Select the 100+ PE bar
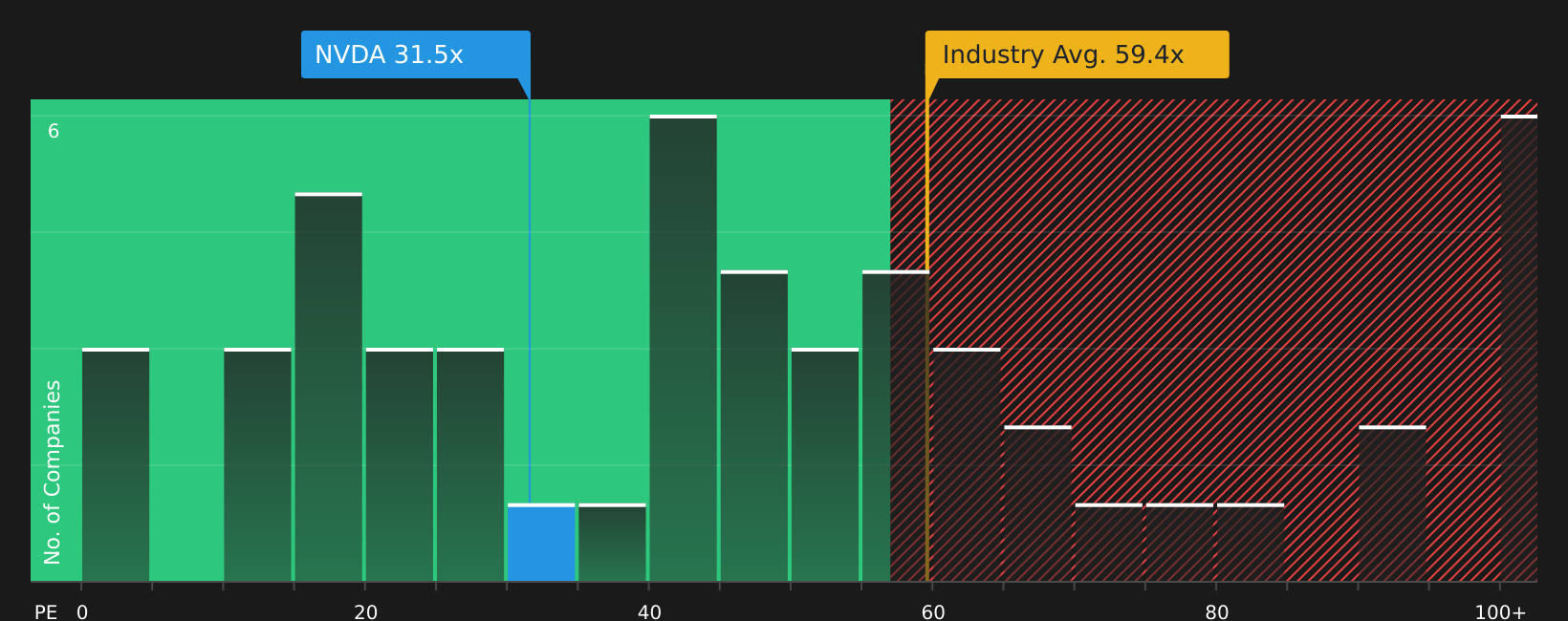The width and height of the screenshot is (1568, 621). click(1518, 348)
